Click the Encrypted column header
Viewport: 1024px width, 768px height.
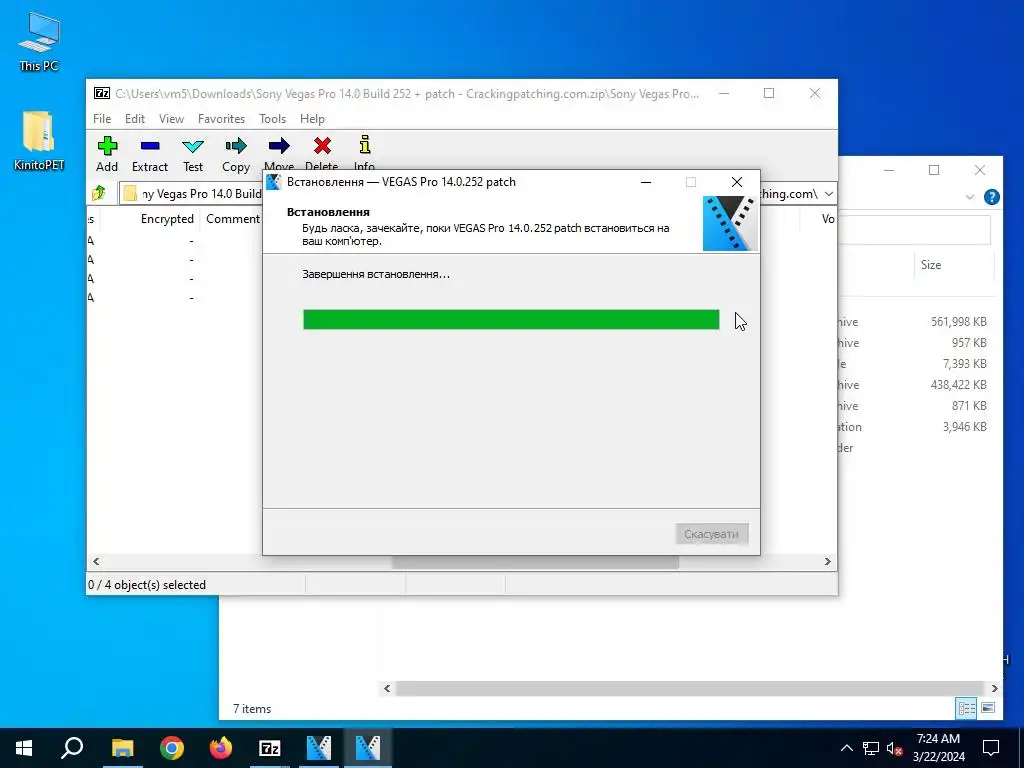tap(167, 219)
